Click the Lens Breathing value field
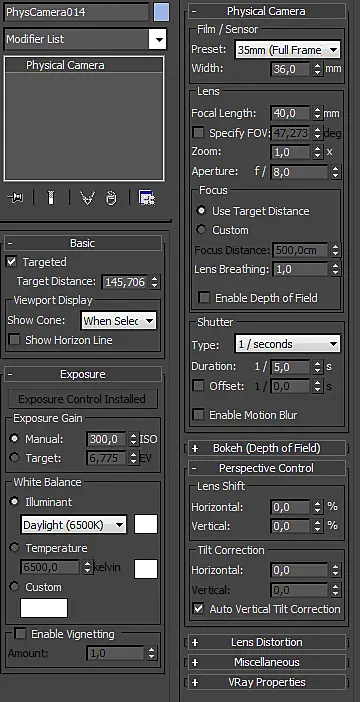Viewport: 360px width, 702px height. point(300,269)
